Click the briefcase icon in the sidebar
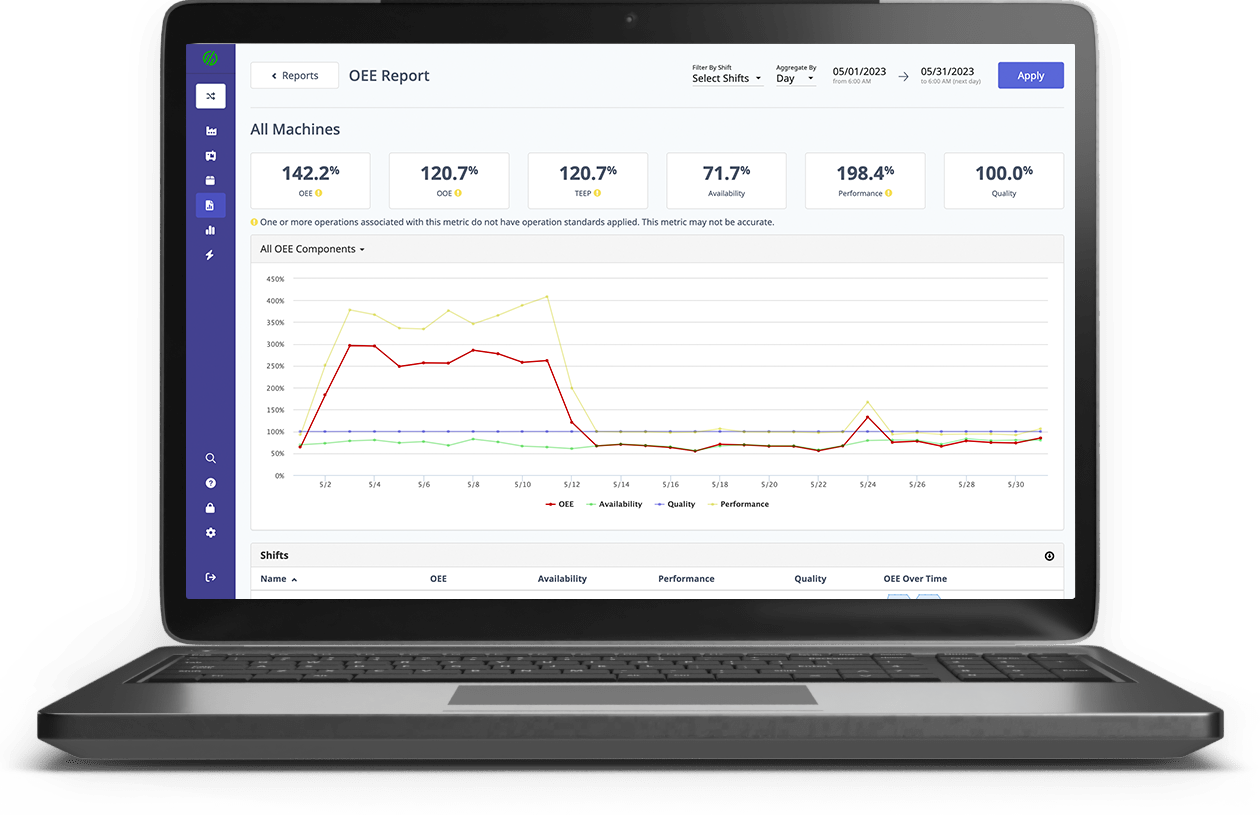Viewport: 1260px width, 815px height. click(210, 180)
